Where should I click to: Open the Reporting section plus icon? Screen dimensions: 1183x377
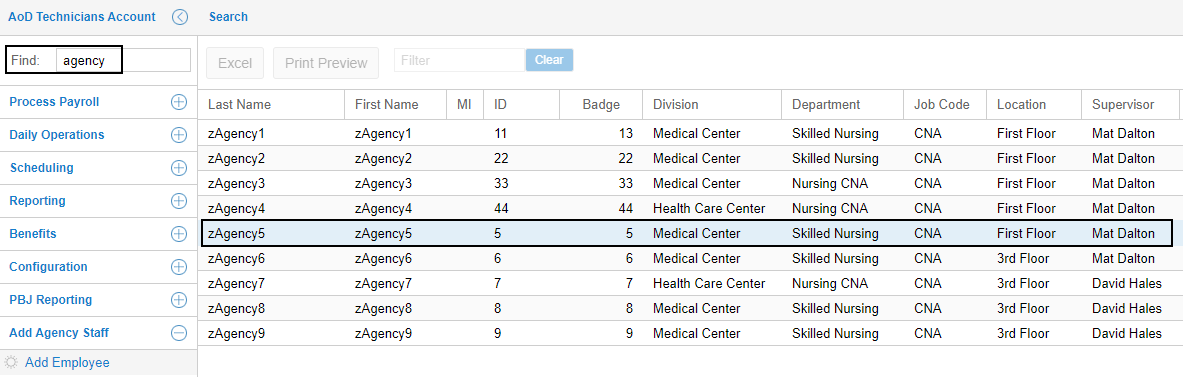pos(179,201)
